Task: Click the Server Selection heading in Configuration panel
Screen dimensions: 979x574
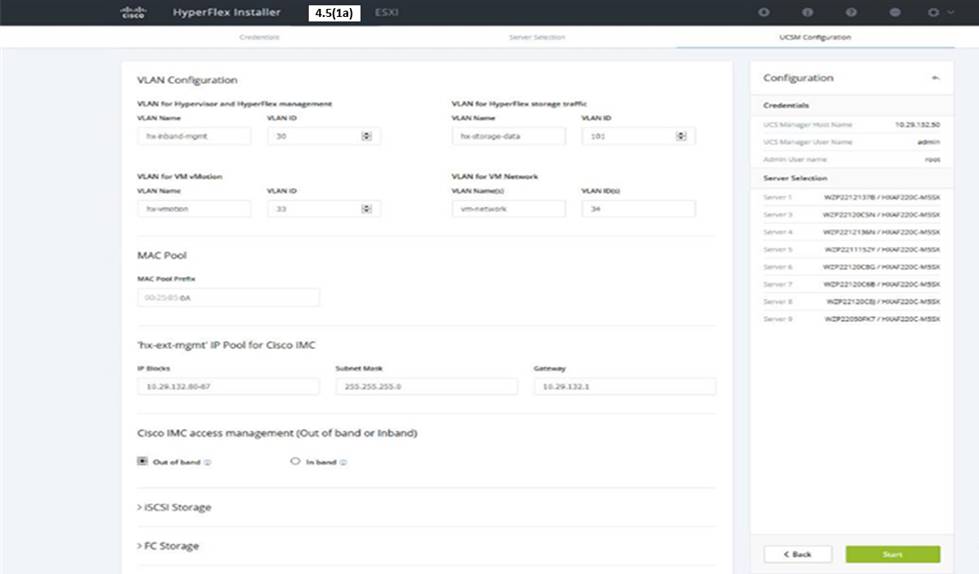Action: [x=795, y=178]
